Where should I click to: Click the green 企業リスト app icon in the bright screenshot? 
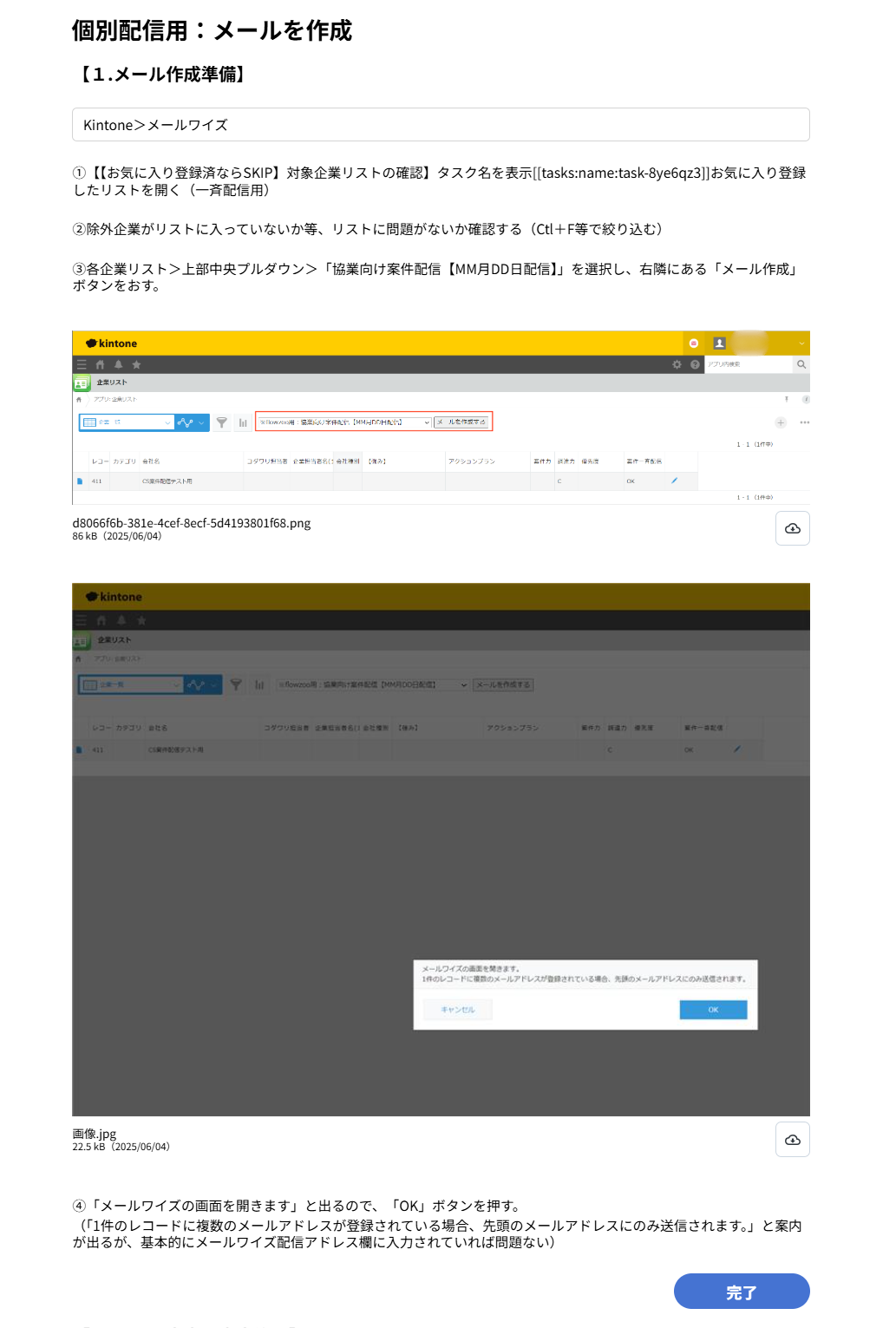82,383
